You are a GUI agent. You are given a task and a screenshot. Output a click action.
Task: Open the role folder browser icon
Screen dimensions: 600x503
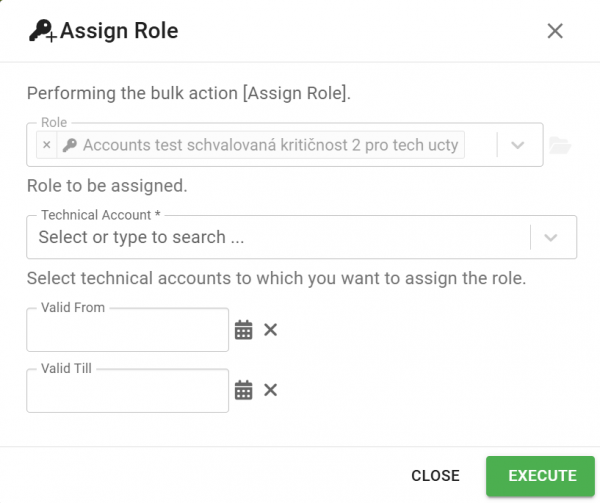point(560,145)
